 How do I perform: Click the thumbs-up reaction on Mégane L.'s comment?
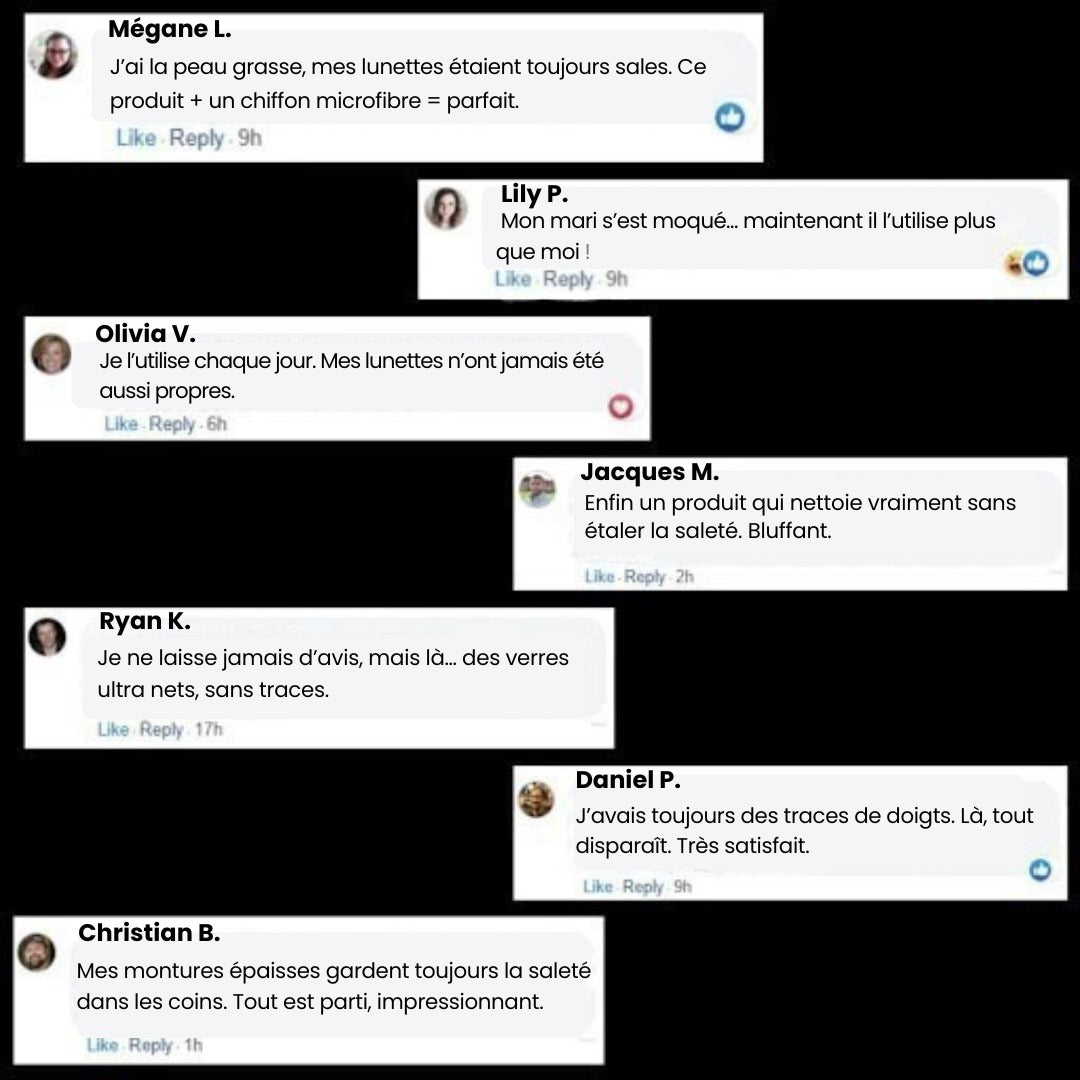pos(730,117)
